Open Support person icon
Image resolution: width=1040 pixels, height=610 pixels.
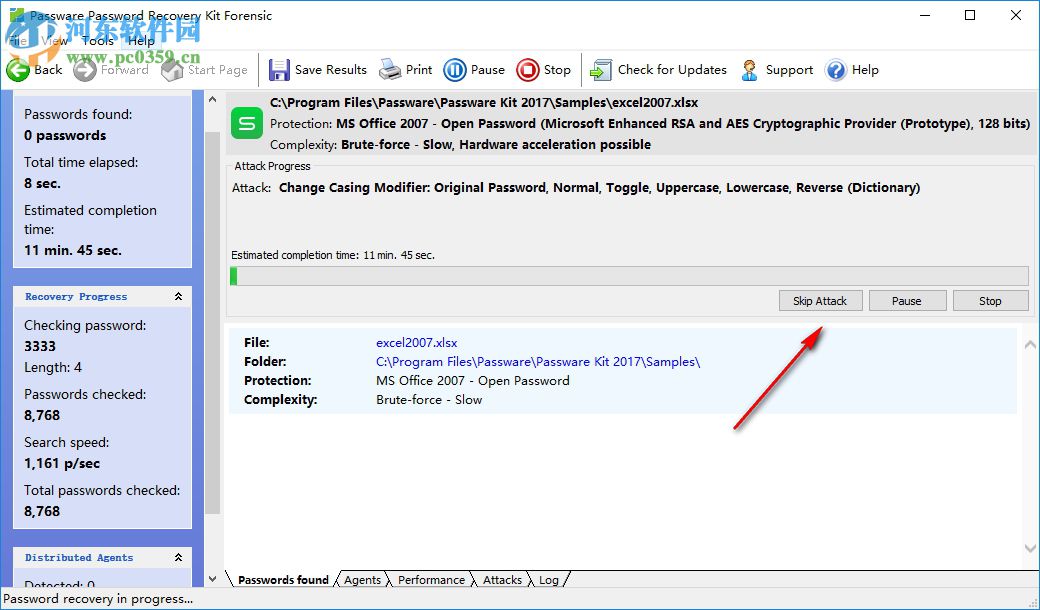coord(749,70)
